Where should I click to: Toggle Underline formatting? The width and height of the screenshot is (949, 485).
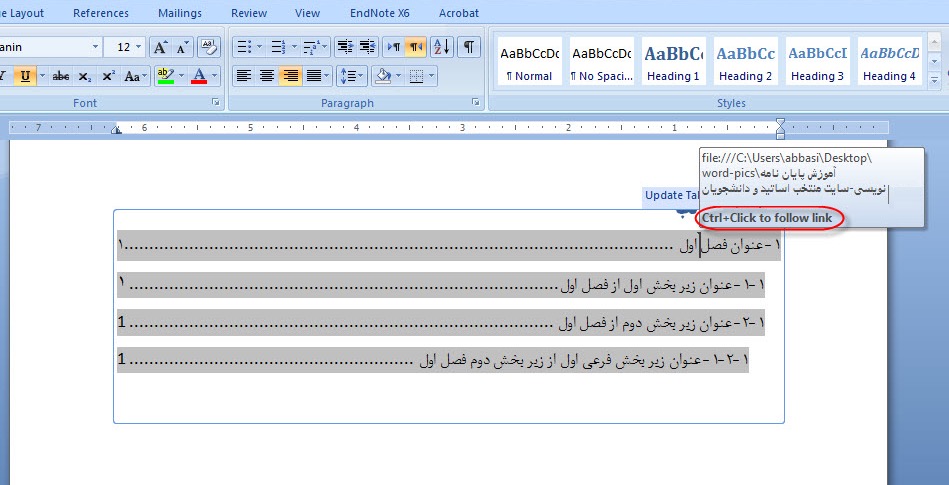(25, 76)
